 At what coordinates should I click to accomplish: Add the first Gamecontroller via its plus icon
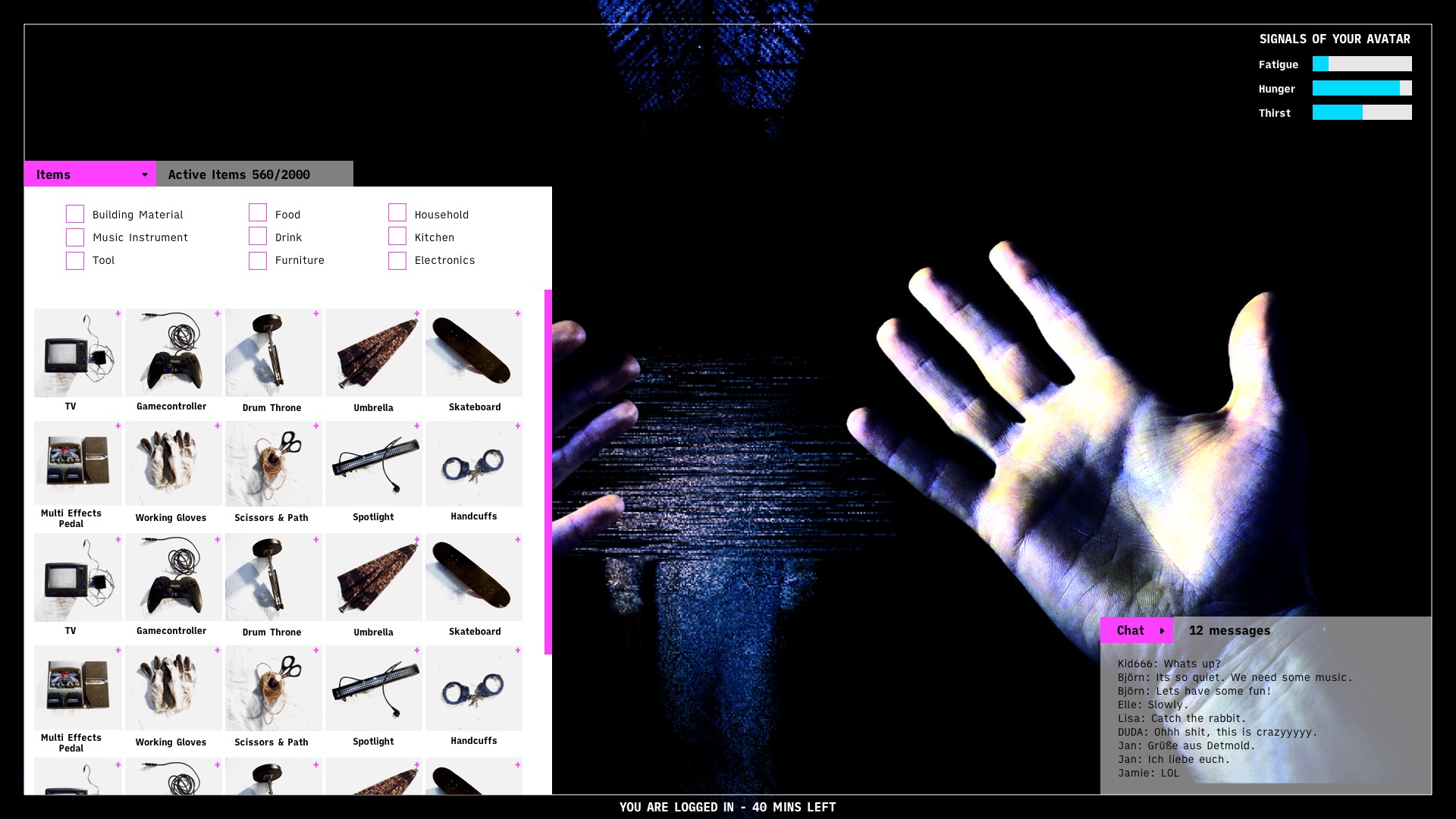(x=218, y=313)
